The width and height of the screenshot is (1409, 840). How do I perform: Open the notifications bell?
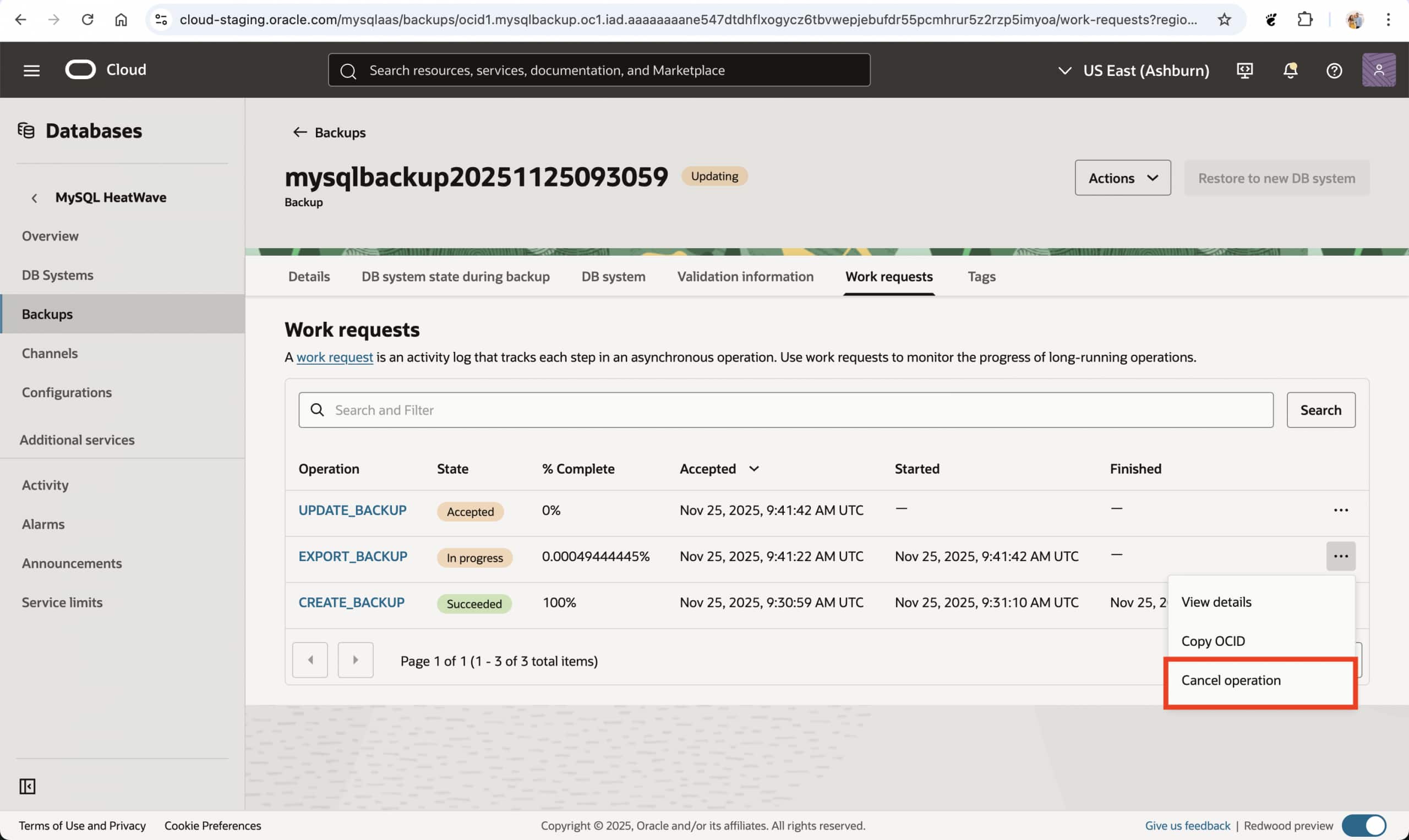pyautogui.click(x=1290, y=70)
